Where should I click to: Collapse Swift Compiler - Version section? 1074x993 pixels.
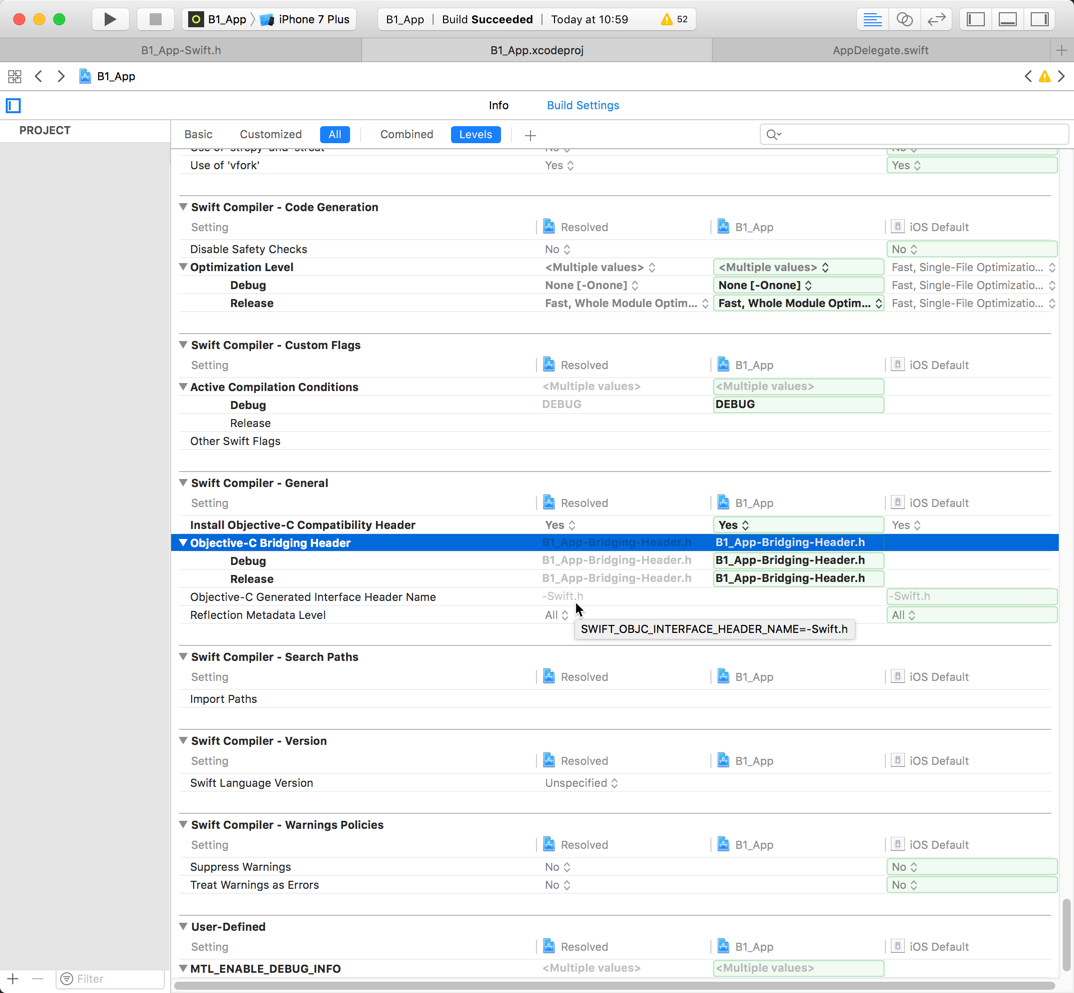183,740
